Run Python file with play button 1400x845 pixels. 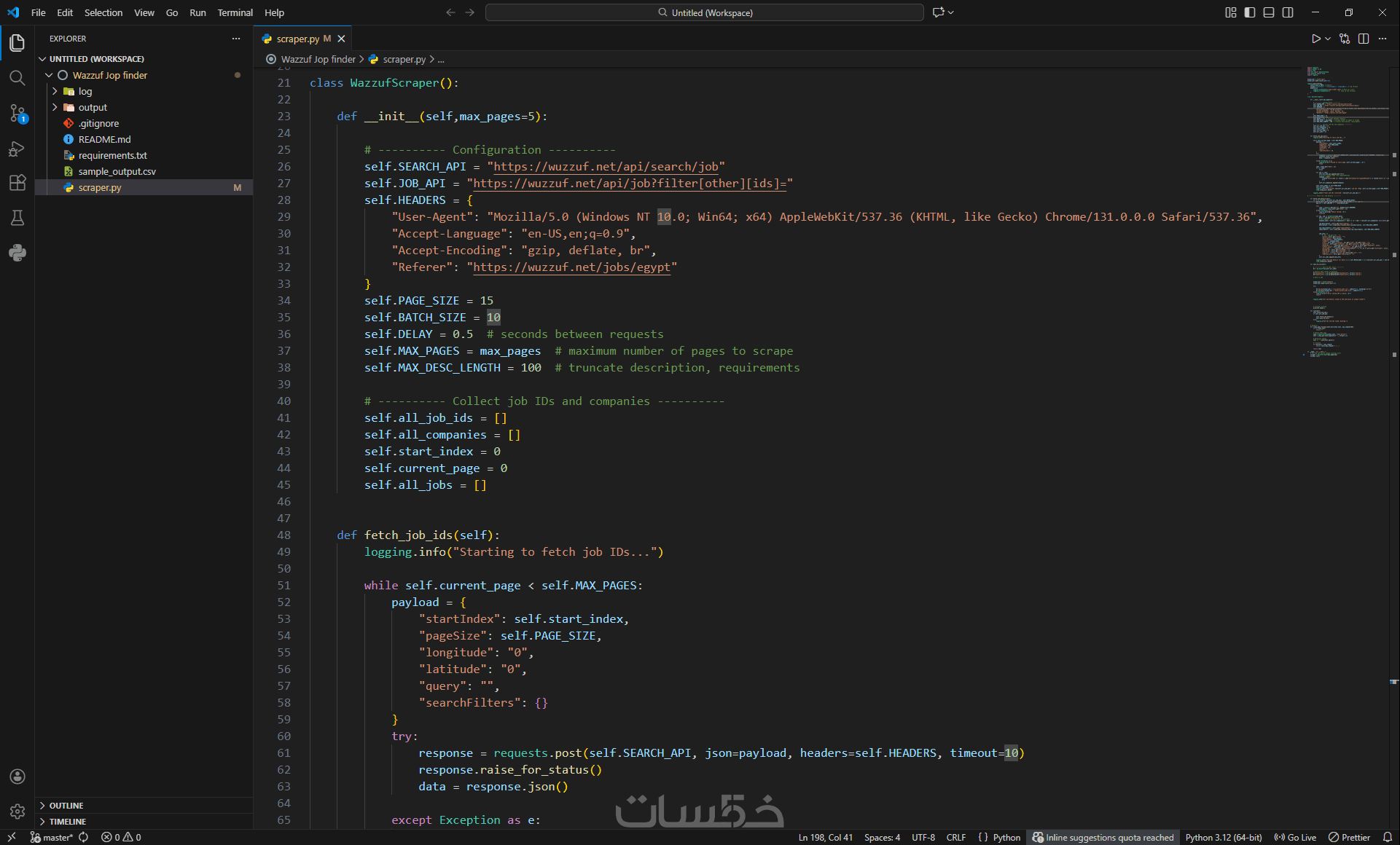point(1315,39)
